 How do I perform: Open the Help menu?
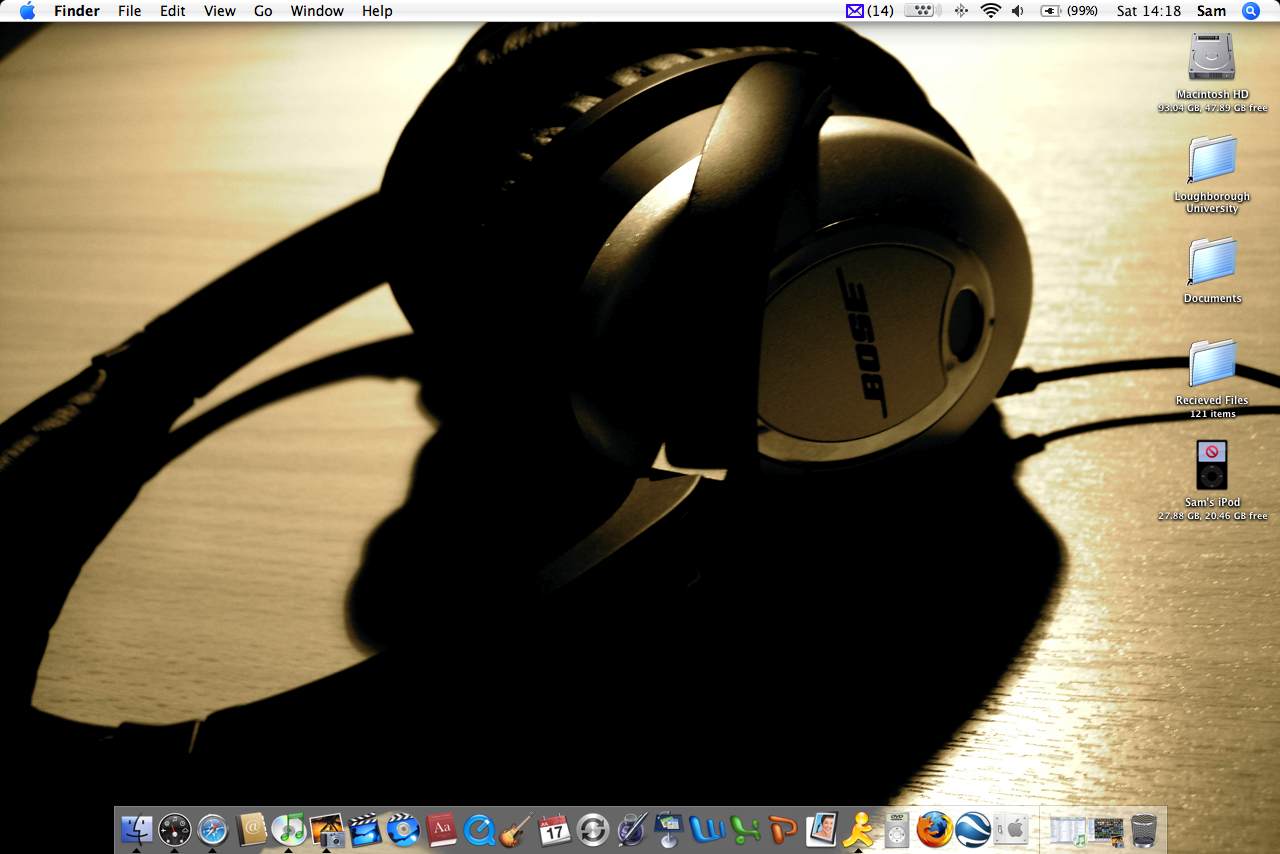[x=377, y=11]
